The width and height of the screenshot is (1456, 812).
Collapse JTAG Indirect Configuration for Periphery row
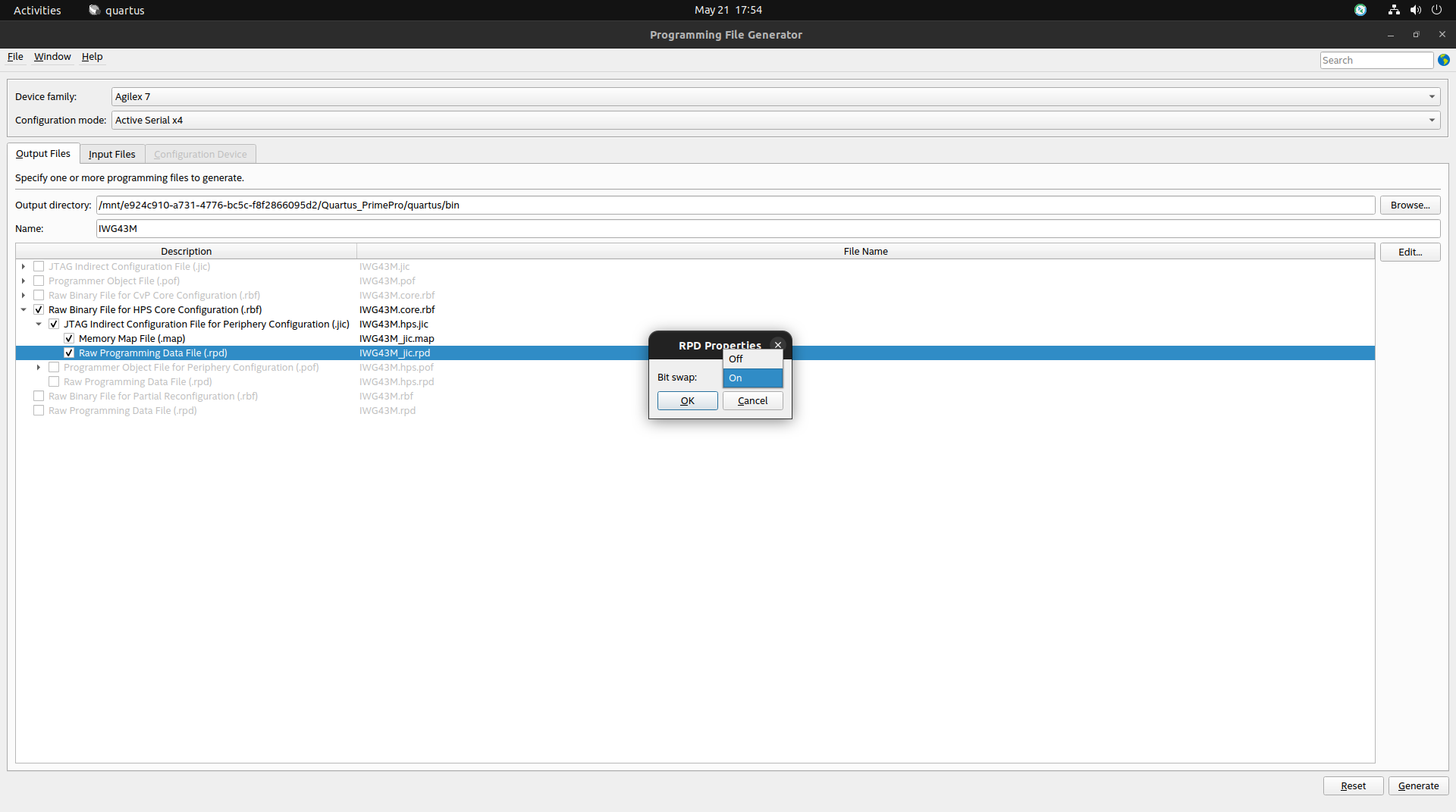tap(39, 324)
